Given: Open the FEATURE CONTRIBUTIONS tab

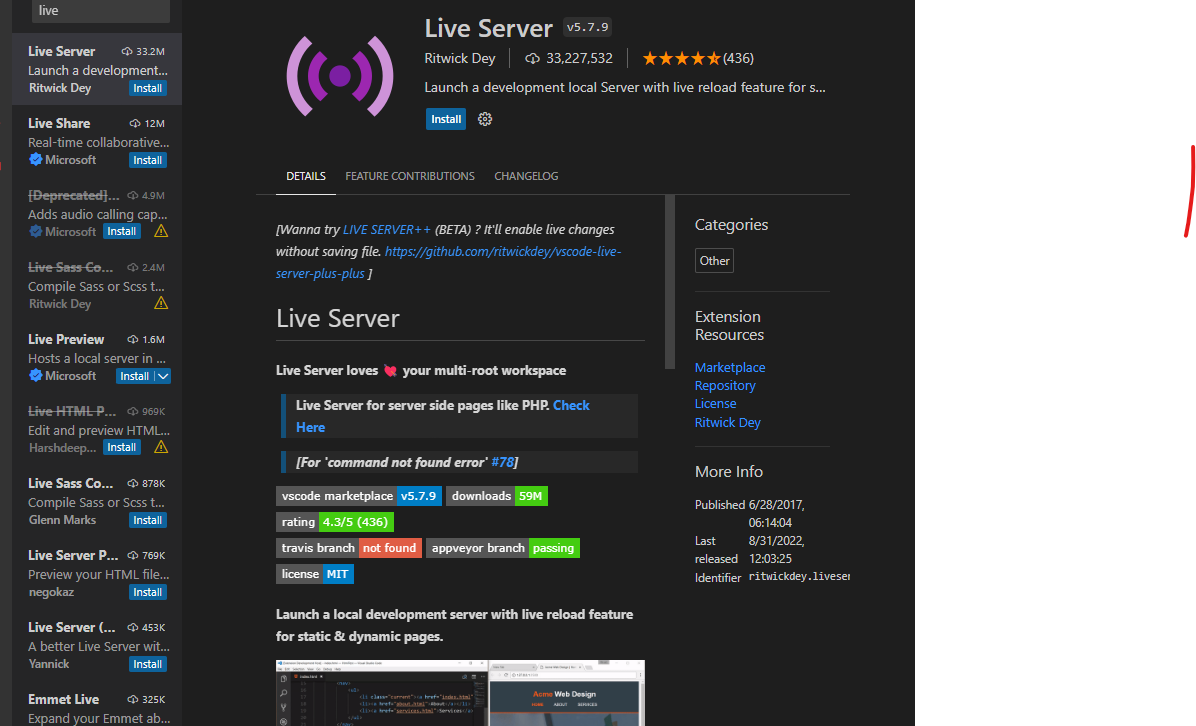Looking at the screenshot, I should pos(410,176).
